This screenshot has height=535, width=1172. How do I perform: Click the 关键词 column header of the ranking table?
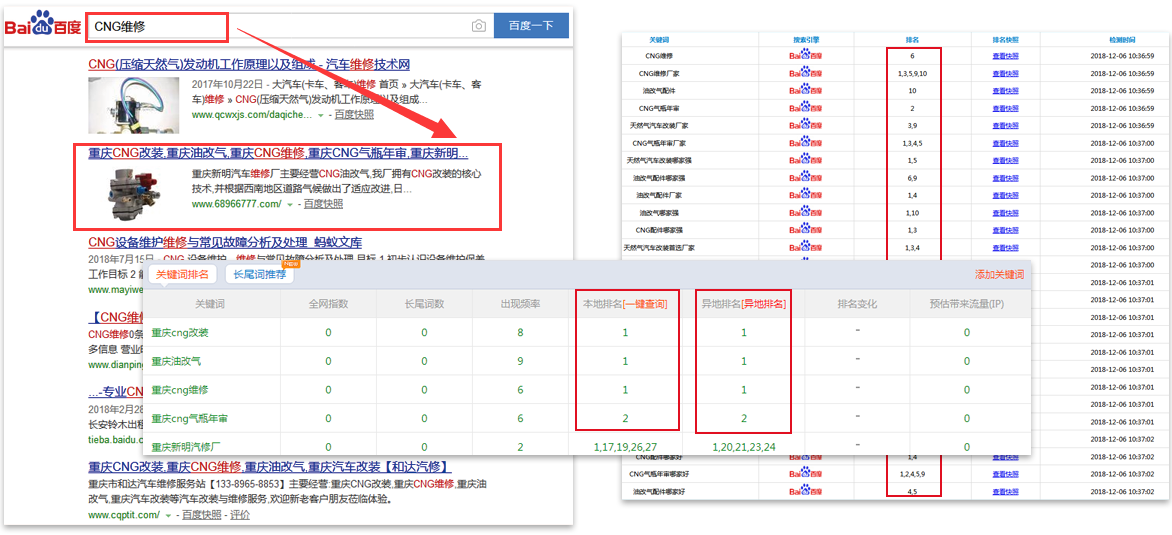[x=659, y=40]
